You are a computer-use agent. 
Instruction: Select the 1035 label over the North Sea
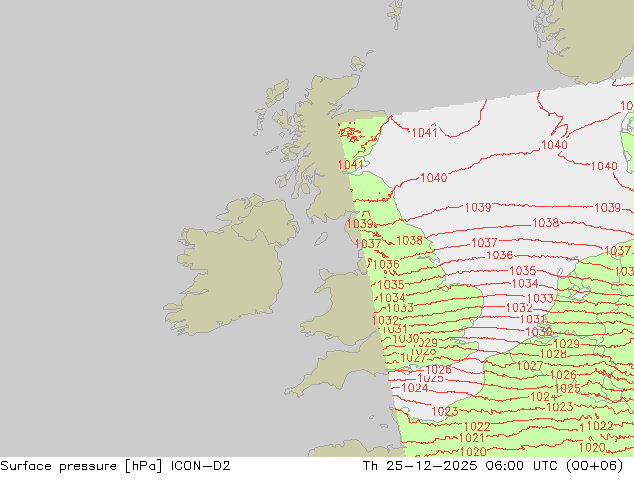point(523,270)
